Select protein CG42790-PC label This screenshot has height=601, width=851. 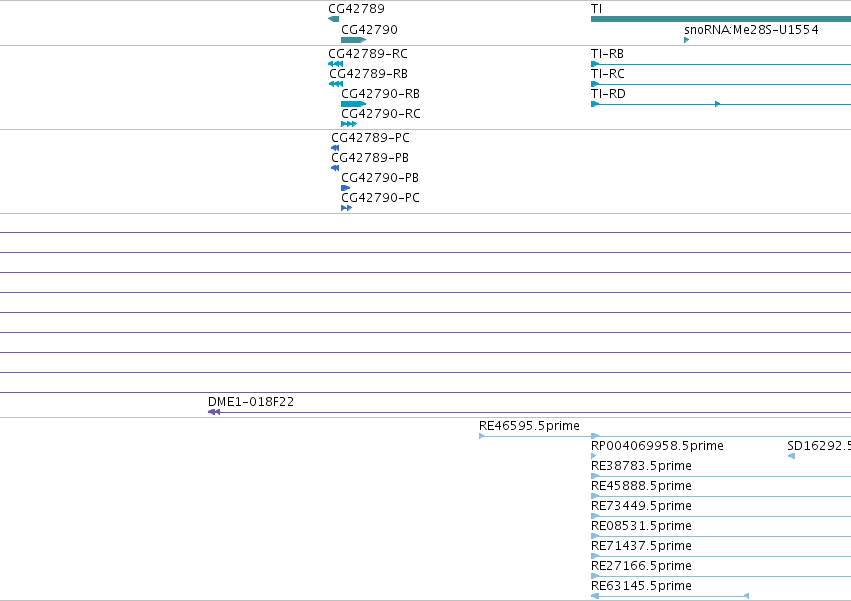[380, 198]
